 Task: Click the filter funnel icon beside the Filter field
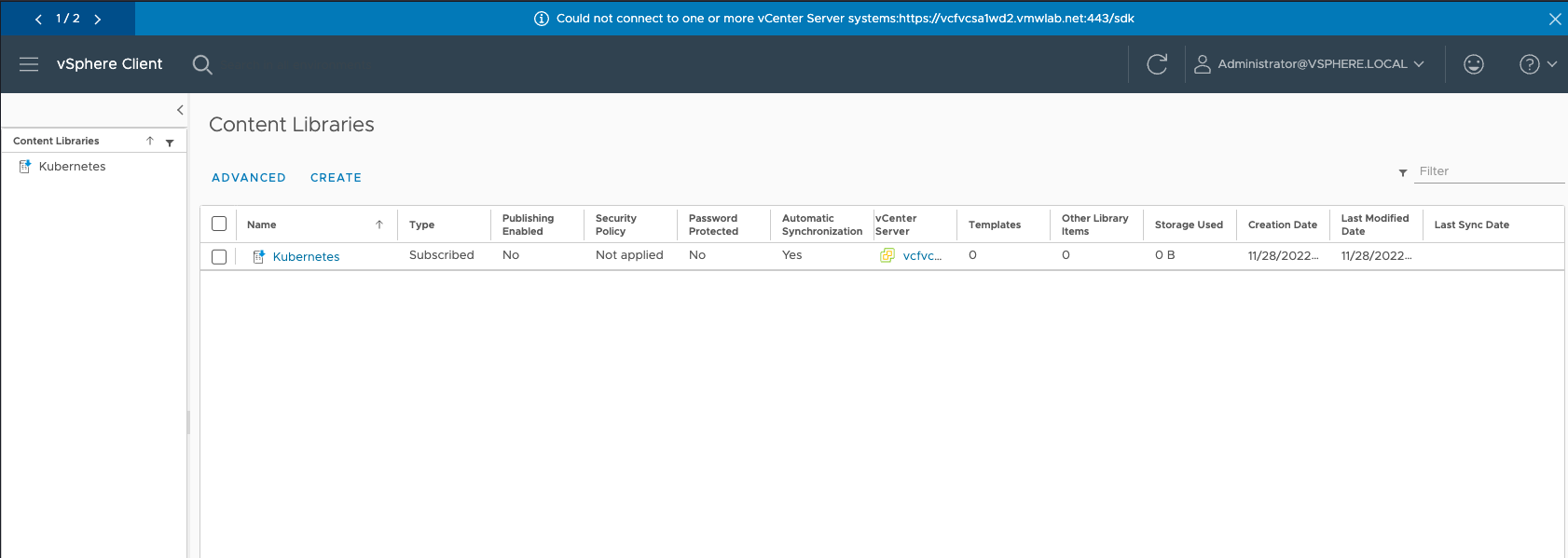pos(1403,172)
